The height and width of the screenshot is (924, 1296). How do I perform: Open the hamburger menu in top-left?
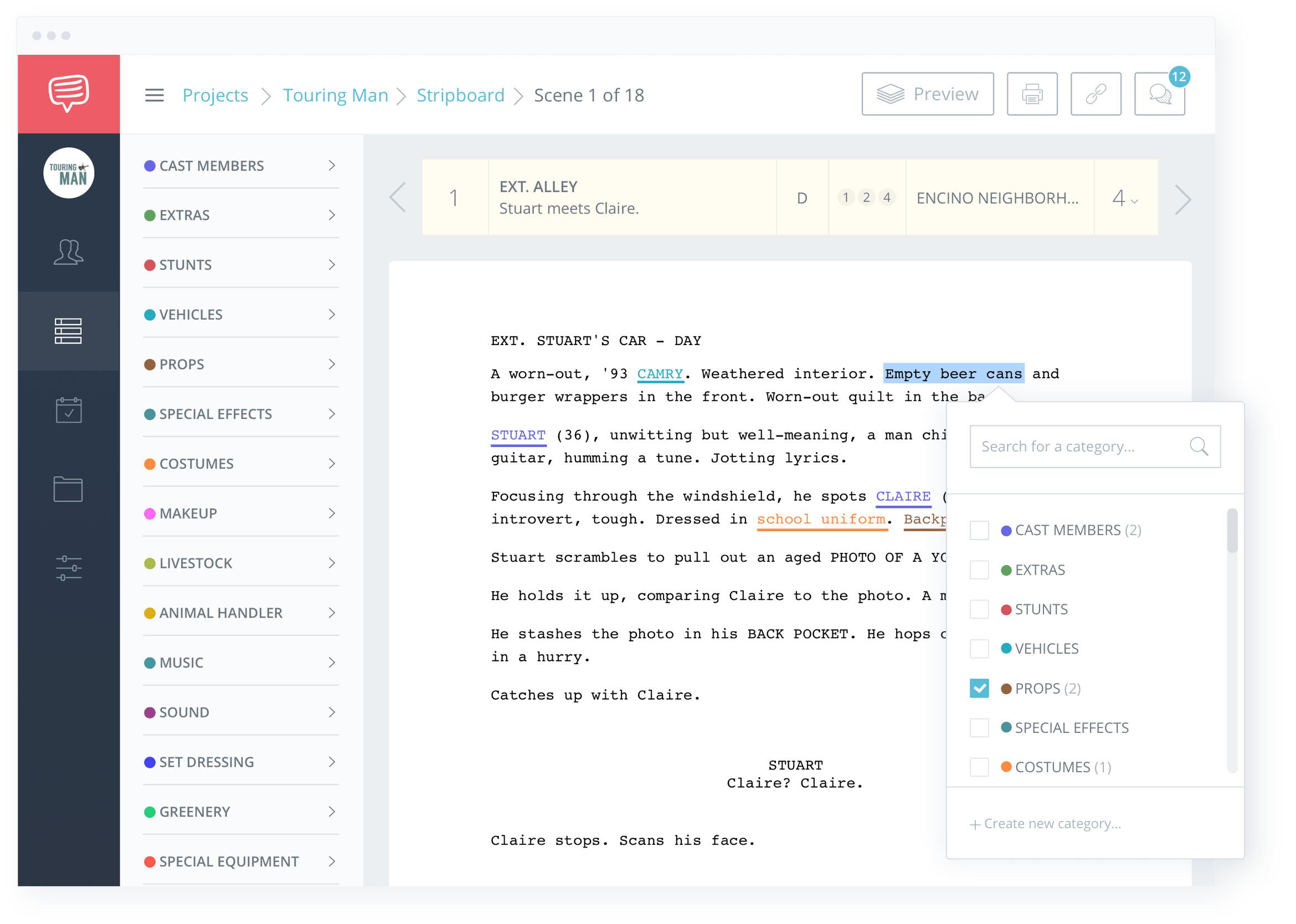coord(154,94)
